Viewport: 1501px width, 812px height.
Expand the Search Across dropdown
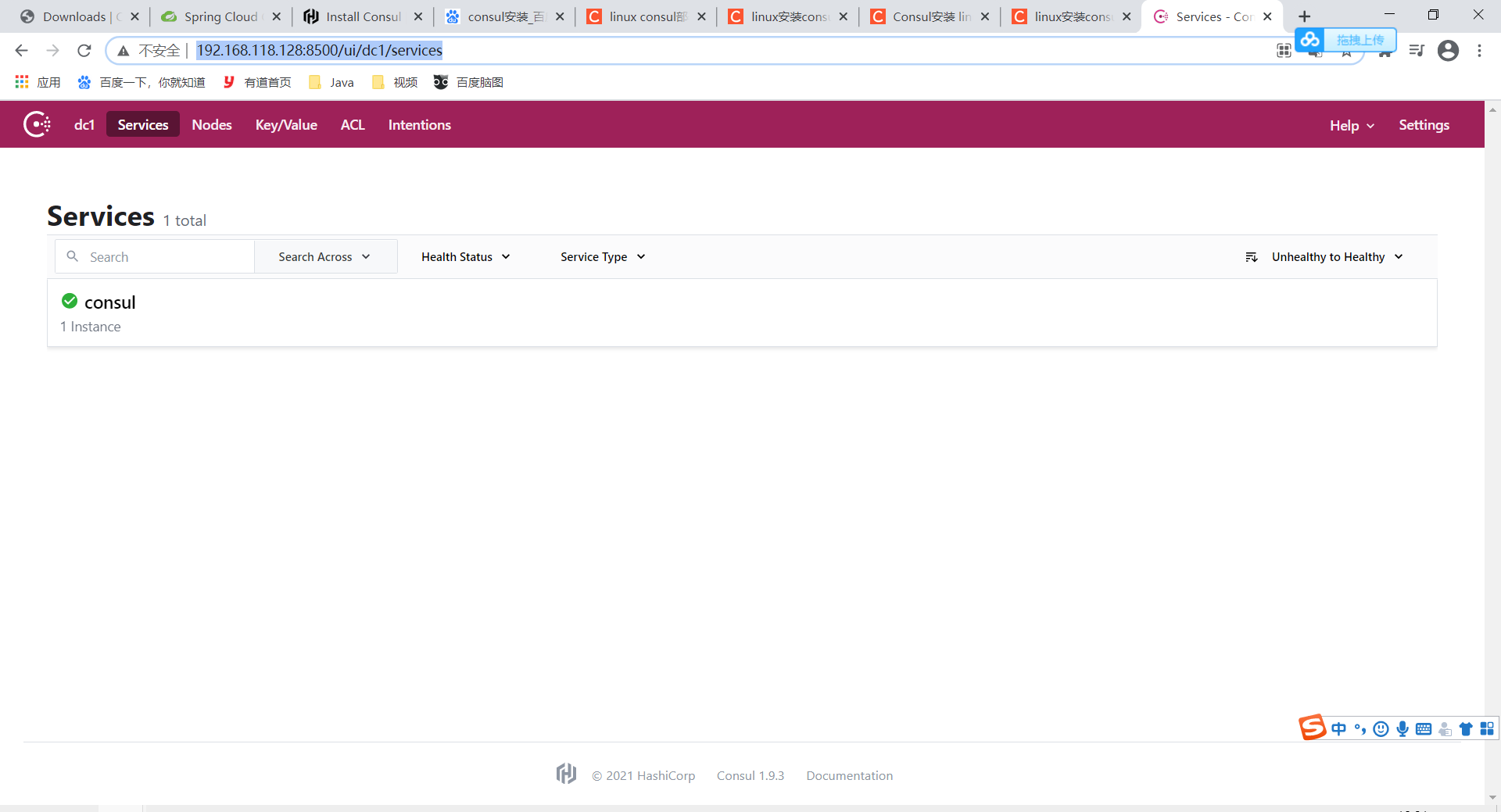coord(325,256)
